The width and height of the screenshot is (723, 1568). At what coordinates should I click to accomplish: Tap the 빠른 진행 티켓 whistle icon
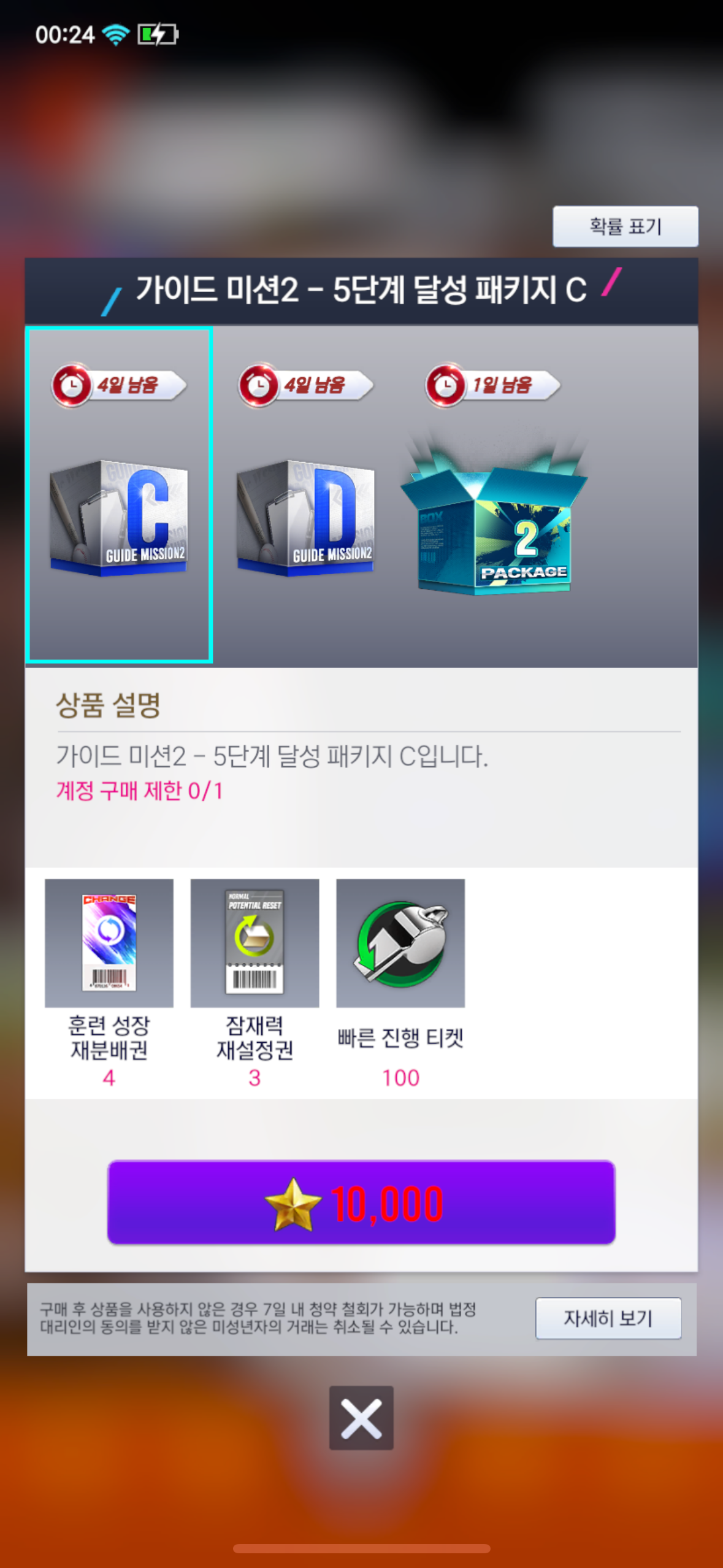pyautogui.click(x=400, y=943)
